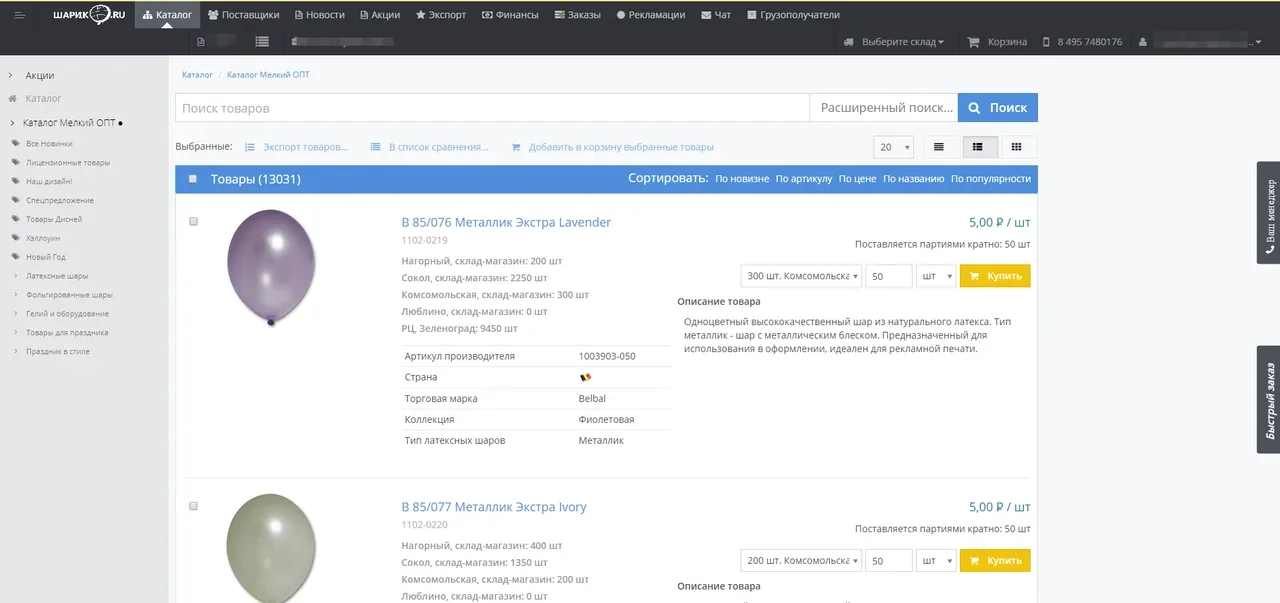
Task: Expand Латексные шары category
Action: point(15,276)
